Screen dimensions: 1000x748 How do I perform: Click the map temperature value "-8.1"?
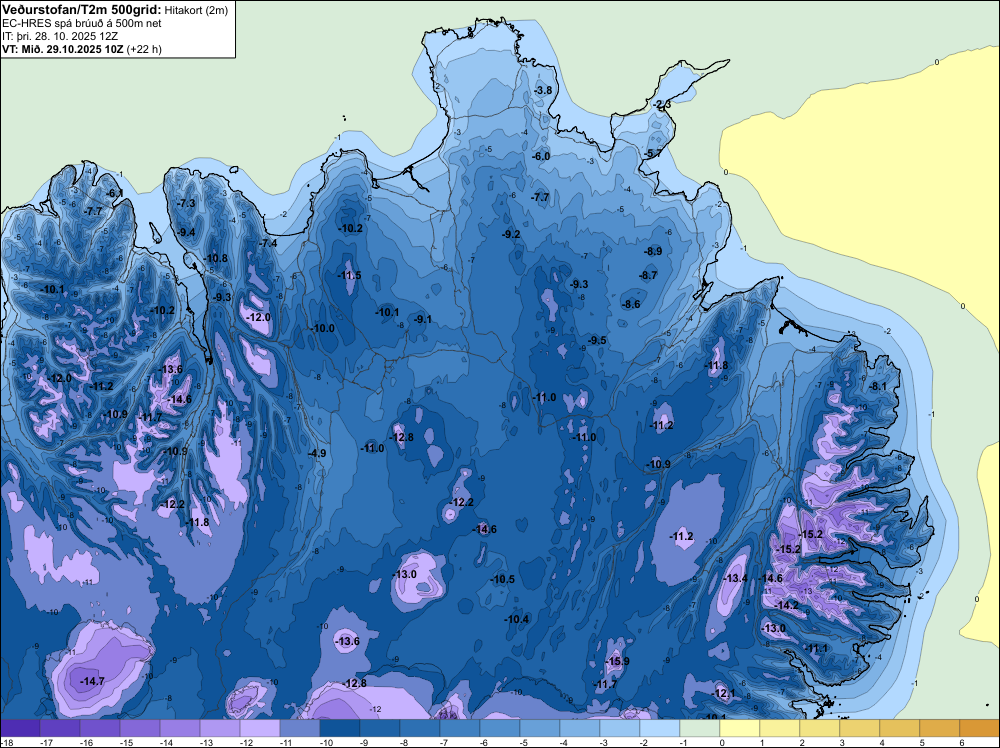(878, 386)
